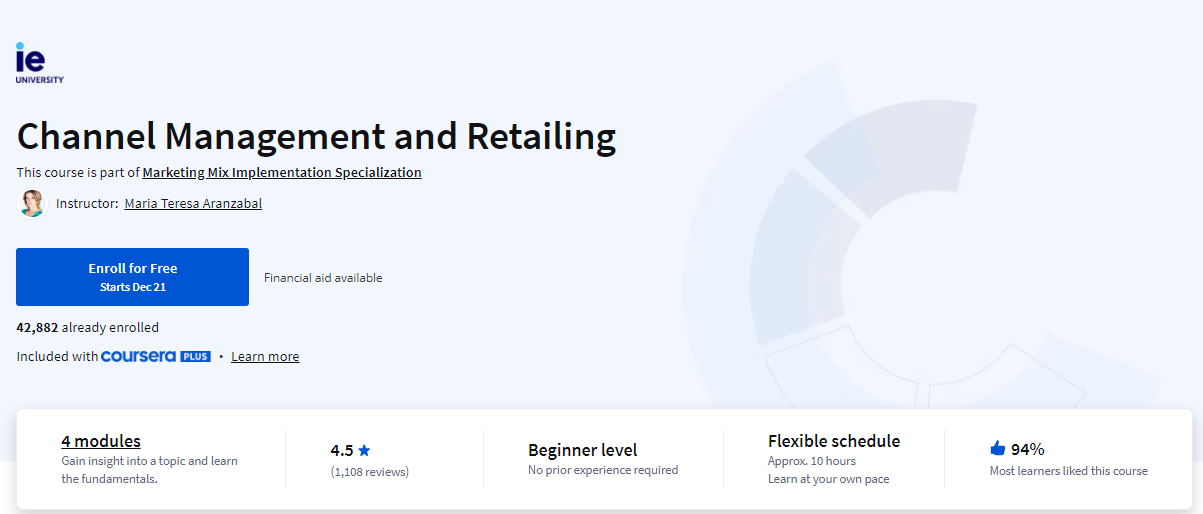Click the Financial aid available text

click(323, 278)
